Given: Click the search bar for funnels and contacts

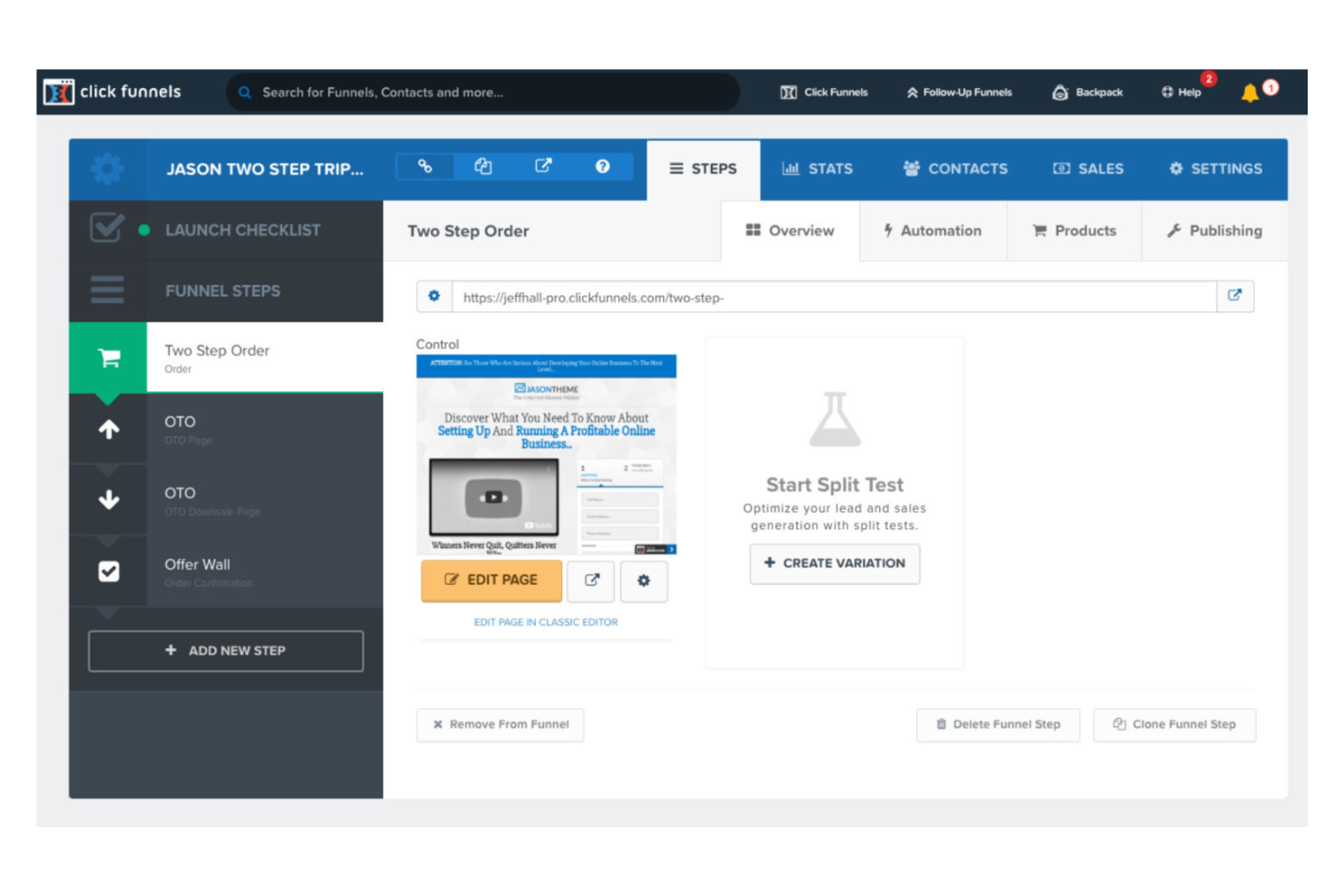Looking at the screenshot, I should point(481,92).
